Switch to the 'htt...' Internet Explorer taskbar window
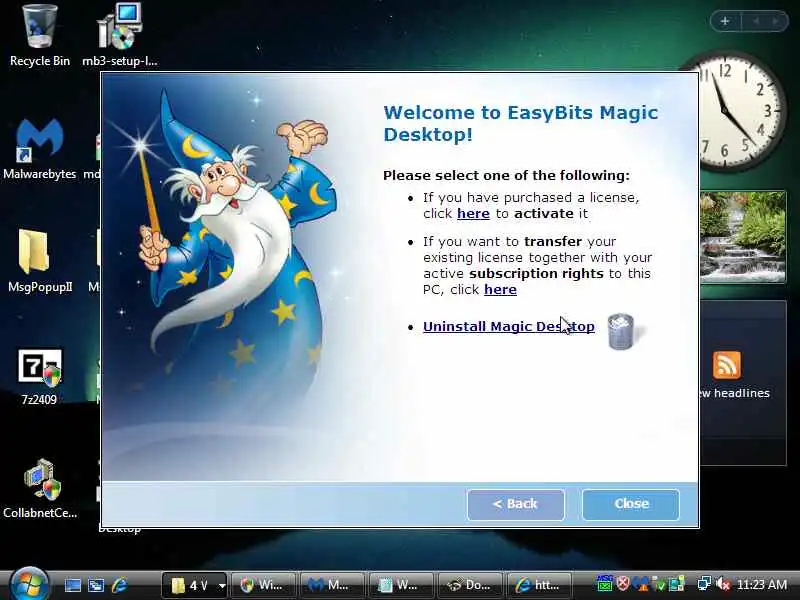Screen dimensions: 800x600 coord(539,585)
